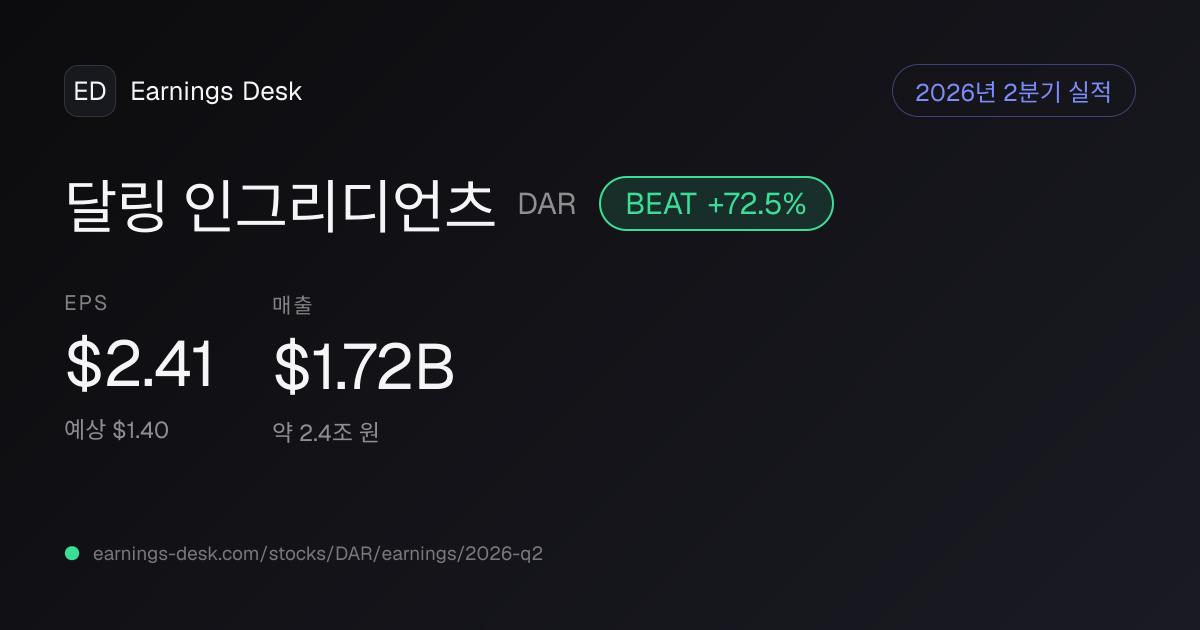Click the $1.72B revenue figure
The height and width of the screenshot is (630, 1200).
364,367
